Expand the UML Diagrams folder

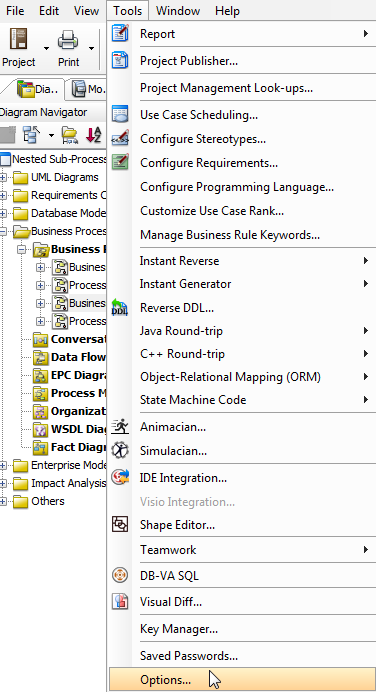pos(3,177)
